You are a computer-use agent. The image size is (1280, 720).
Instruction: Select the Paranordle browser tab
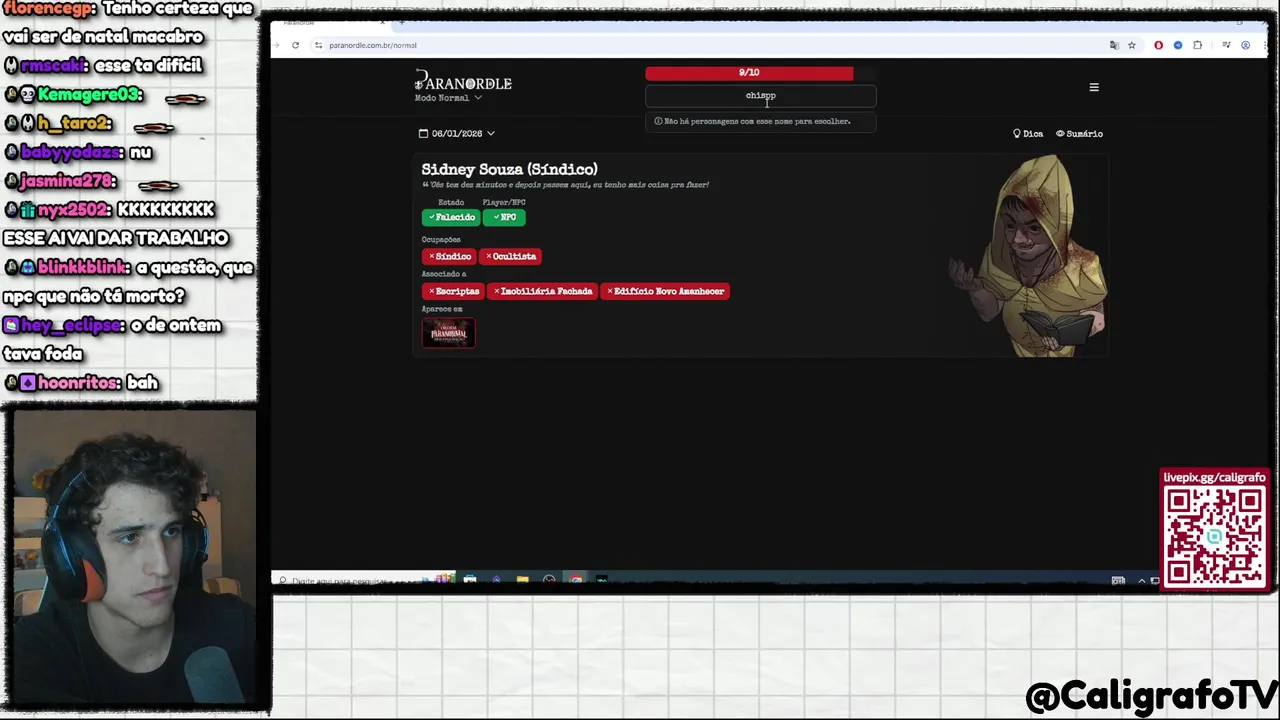click(330, 22)
